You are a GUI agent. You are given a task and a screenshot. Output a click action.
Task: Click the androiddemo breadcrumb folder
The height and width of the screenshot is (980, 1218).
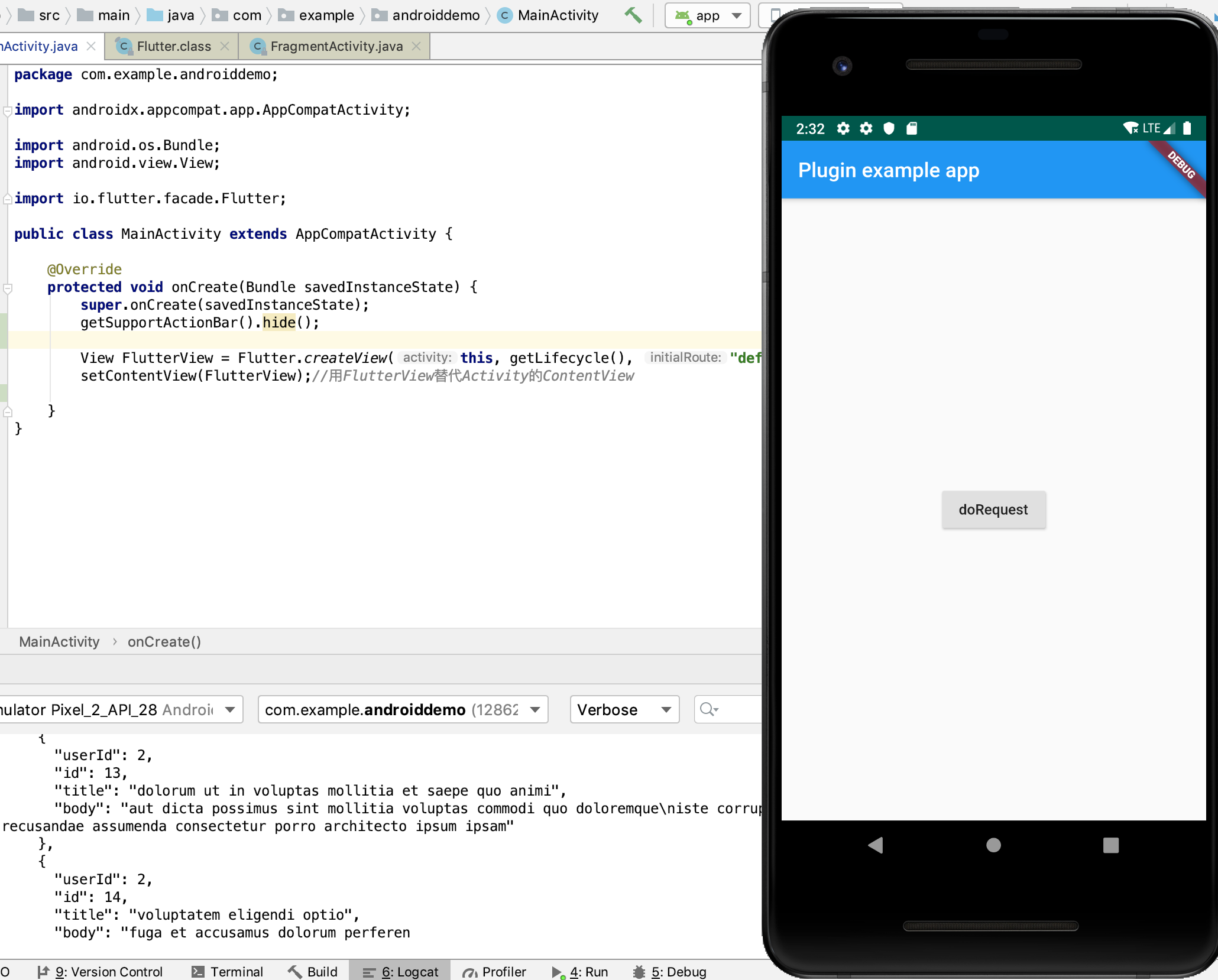pos(435,15)
